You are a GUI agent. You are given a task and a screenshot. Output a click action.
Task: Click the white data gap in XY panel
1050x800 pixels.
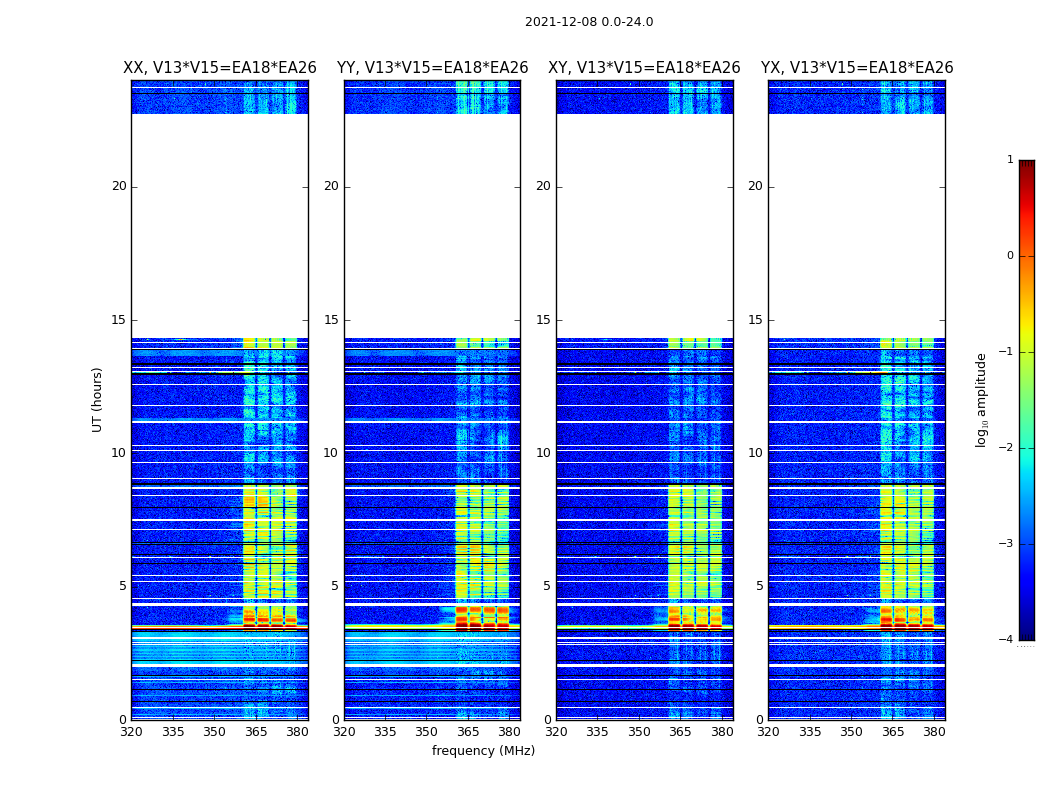coord(644,225)
